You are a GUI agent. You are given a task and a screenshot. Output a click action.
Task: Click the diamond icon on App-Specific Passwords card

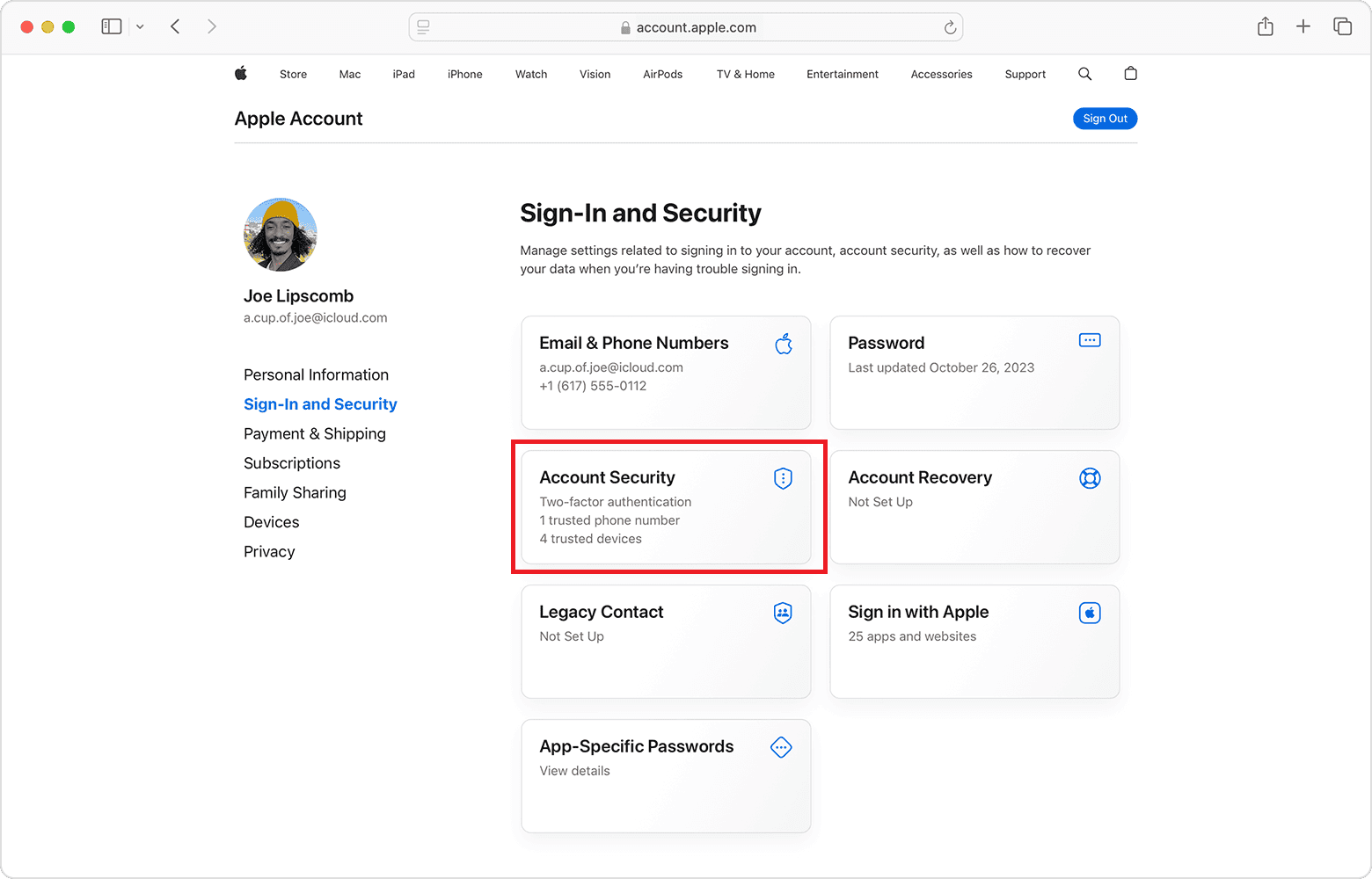(x=781, y=747)
